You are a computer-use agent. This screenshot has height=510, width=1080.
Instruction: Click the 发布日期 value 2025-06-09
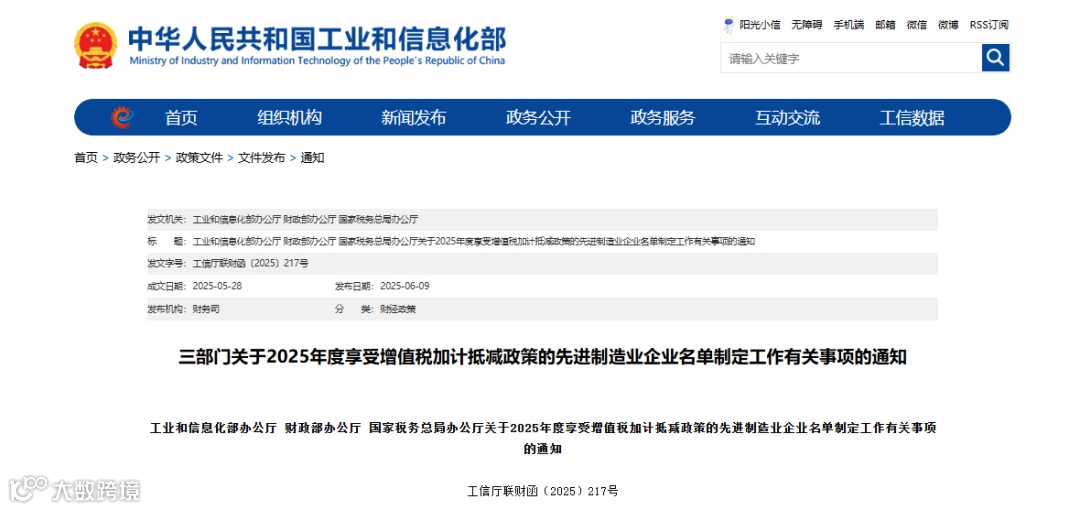405,286
